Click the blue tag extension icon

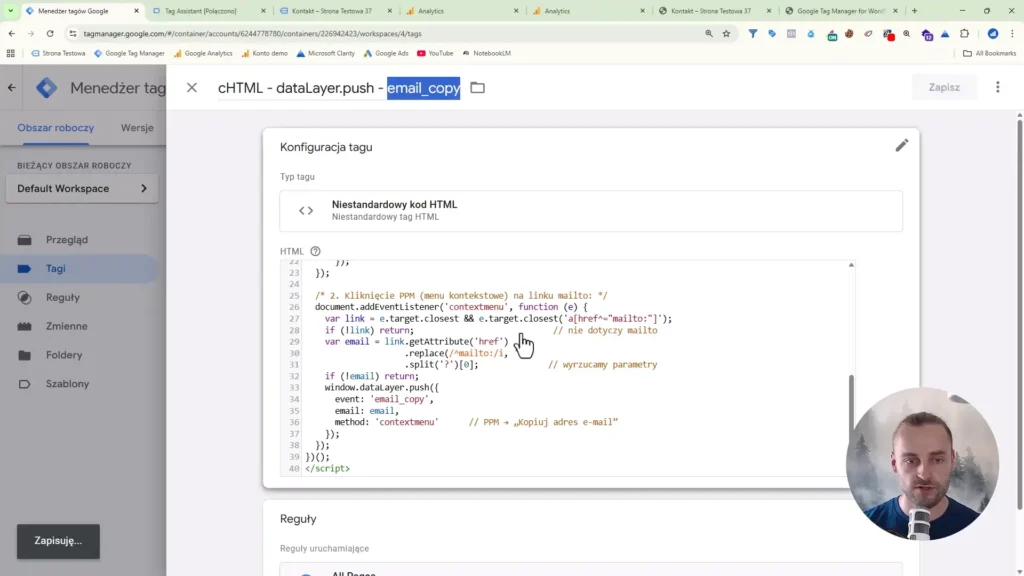pyautogui.click(x=772, y=33)
